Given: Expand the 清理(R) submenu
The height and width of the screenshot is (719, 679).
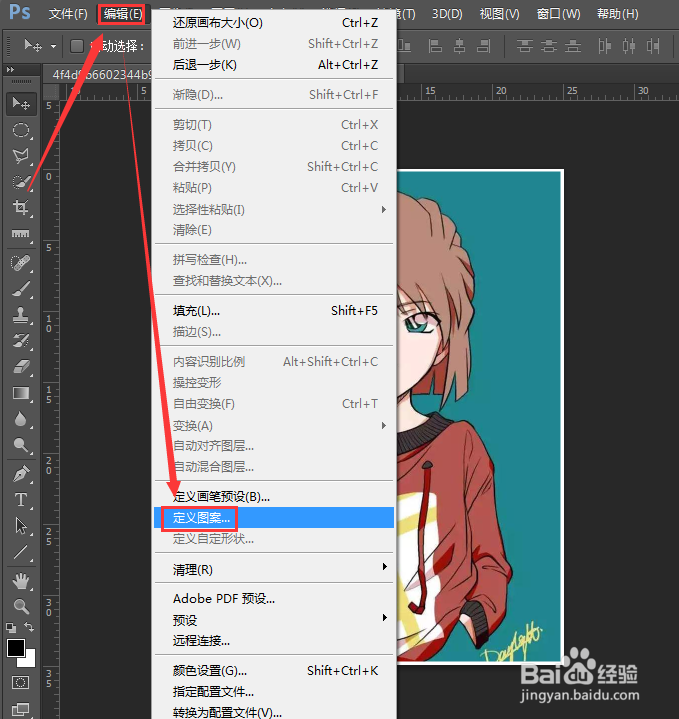Looking at the screenshot, I should [274, 570].
